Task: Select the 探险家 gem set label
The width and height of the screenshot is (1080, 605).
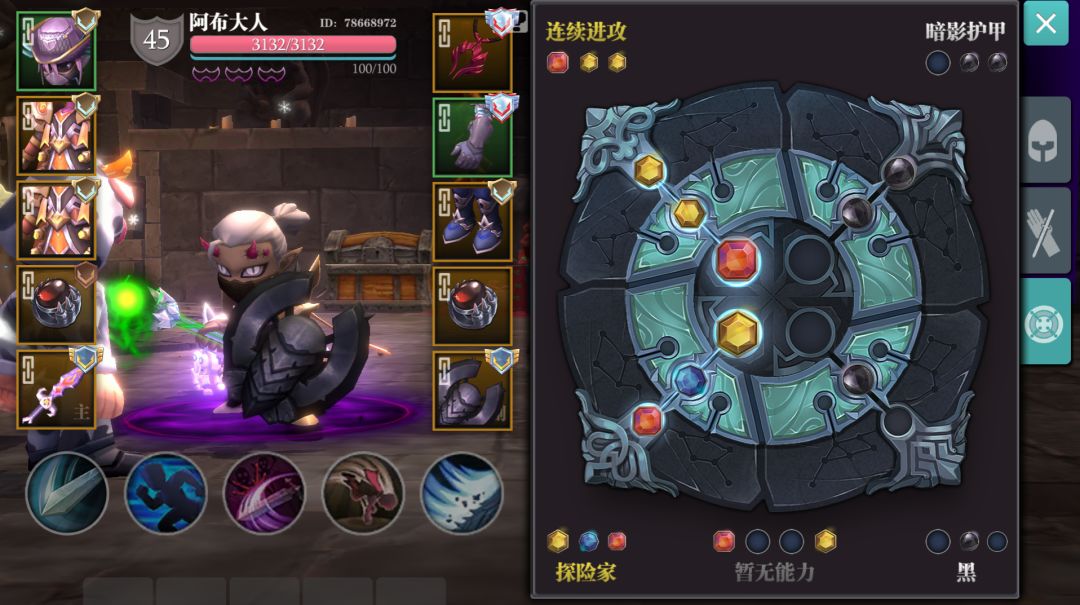Action: click(x=586, y=571)
